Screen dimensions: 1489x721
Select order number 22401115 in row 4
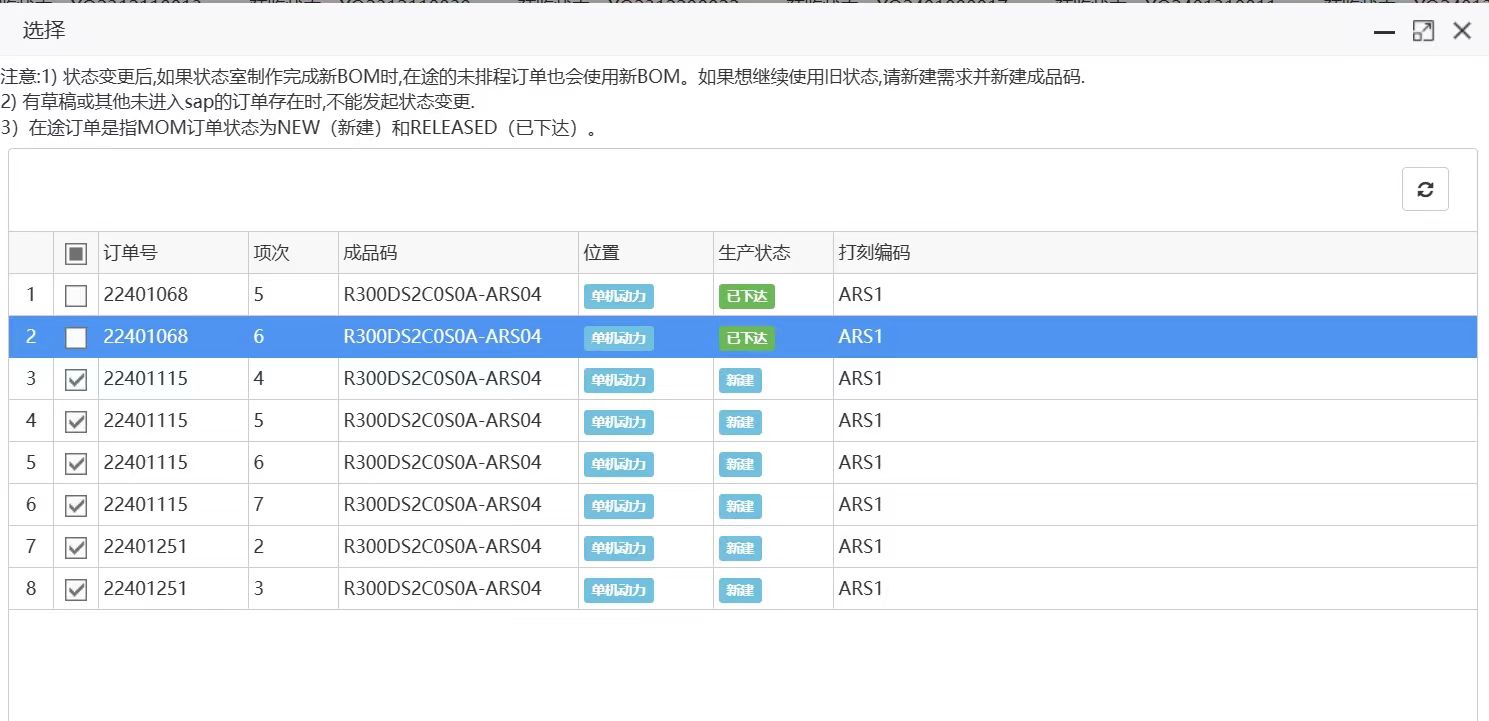[145, 421]
